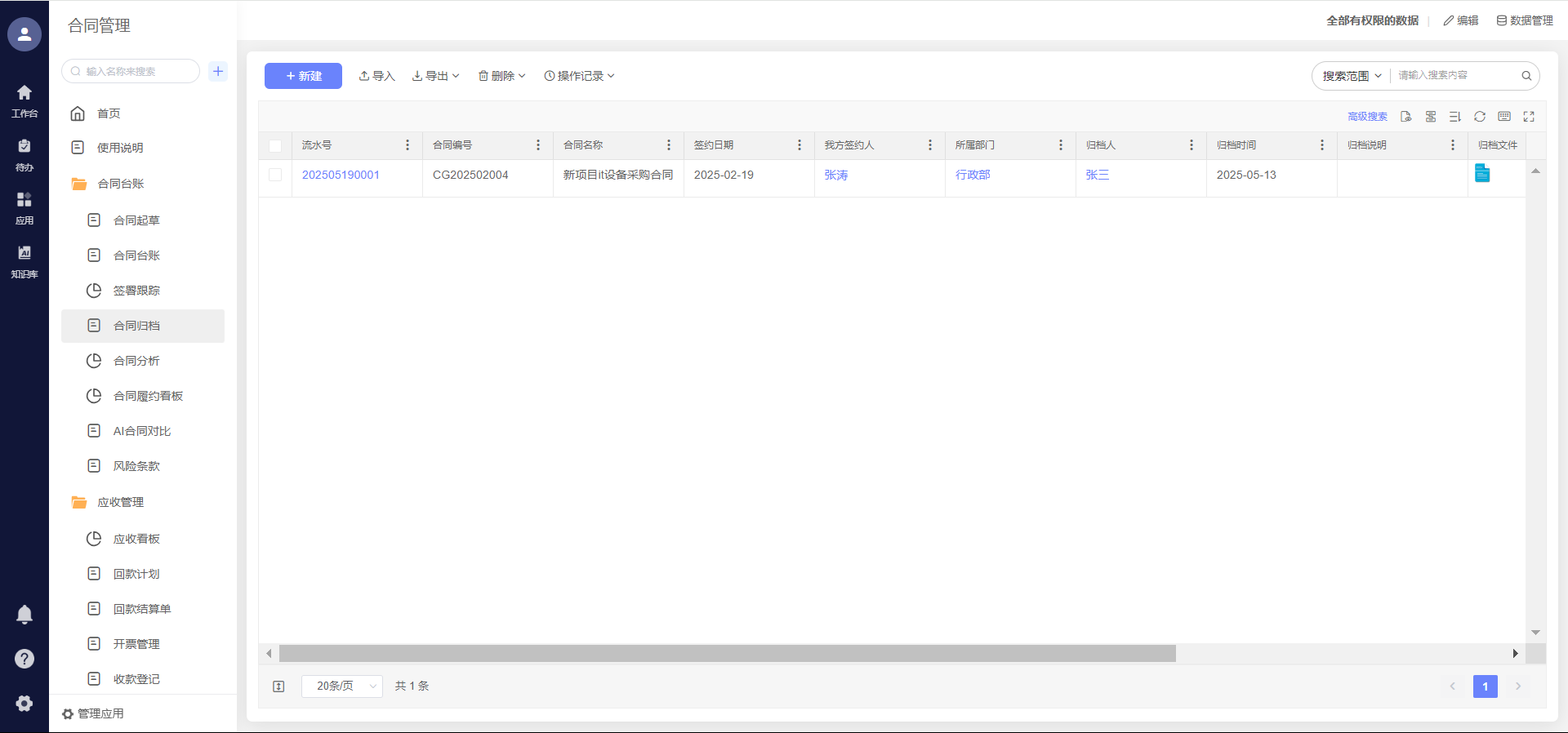Click the plus icon beside sidebar search
The height and width of the screenshot is (733, 1568).
click(218, 71)
